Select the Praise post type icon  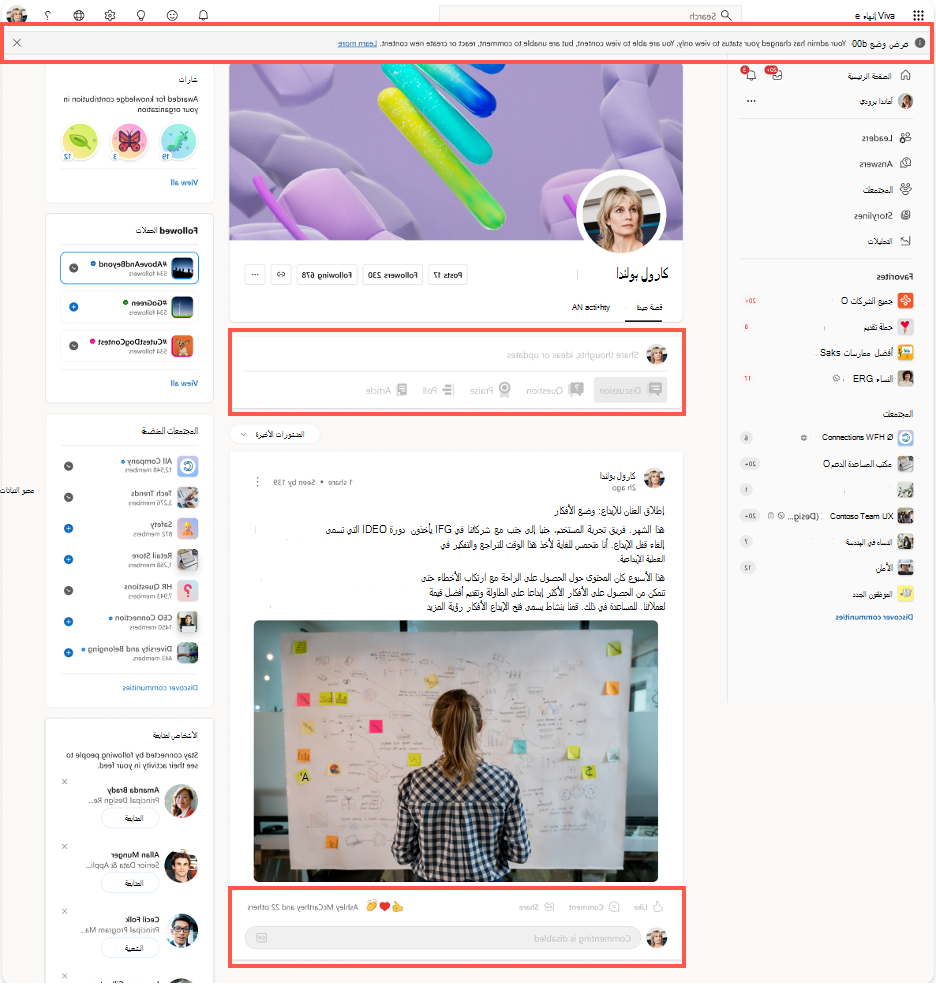[x=504, y=390]
